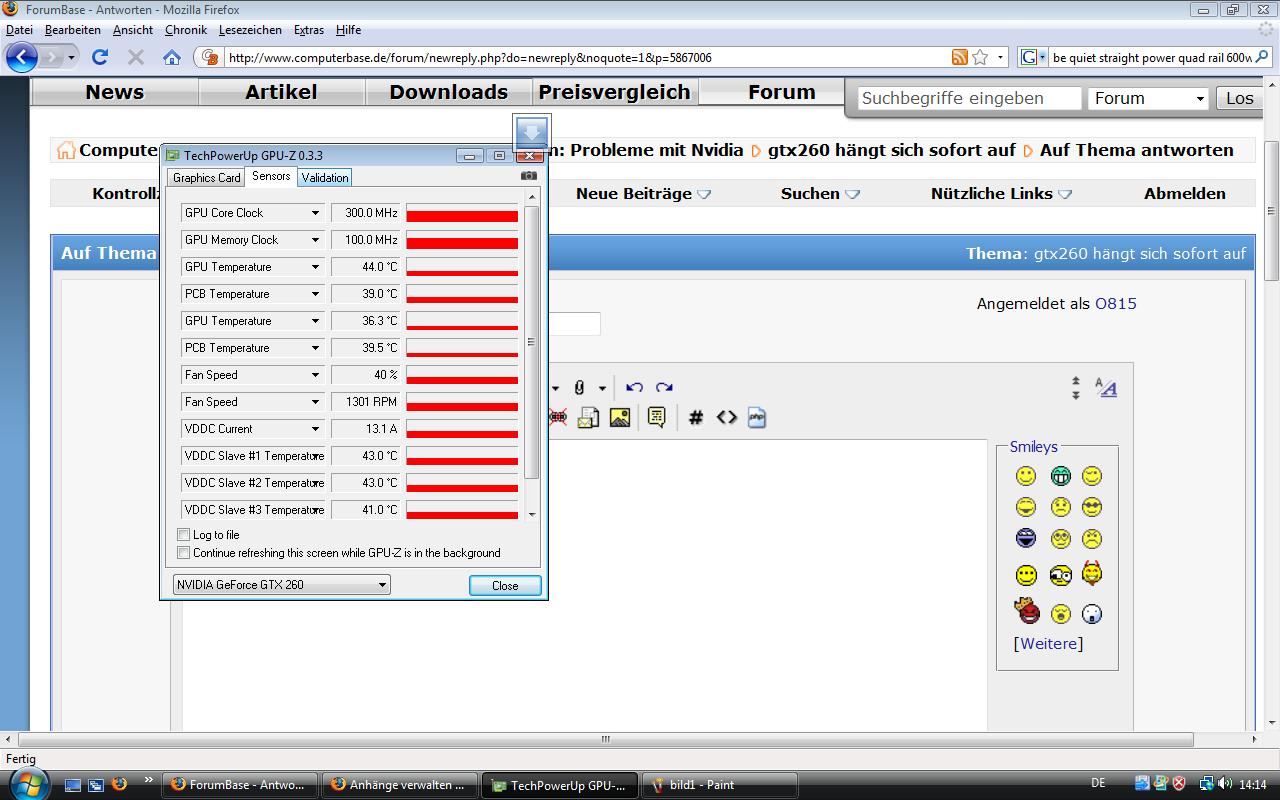Bookmark this page with the star icon
This screenshot has height=800, width=1280.
[981, 57]
